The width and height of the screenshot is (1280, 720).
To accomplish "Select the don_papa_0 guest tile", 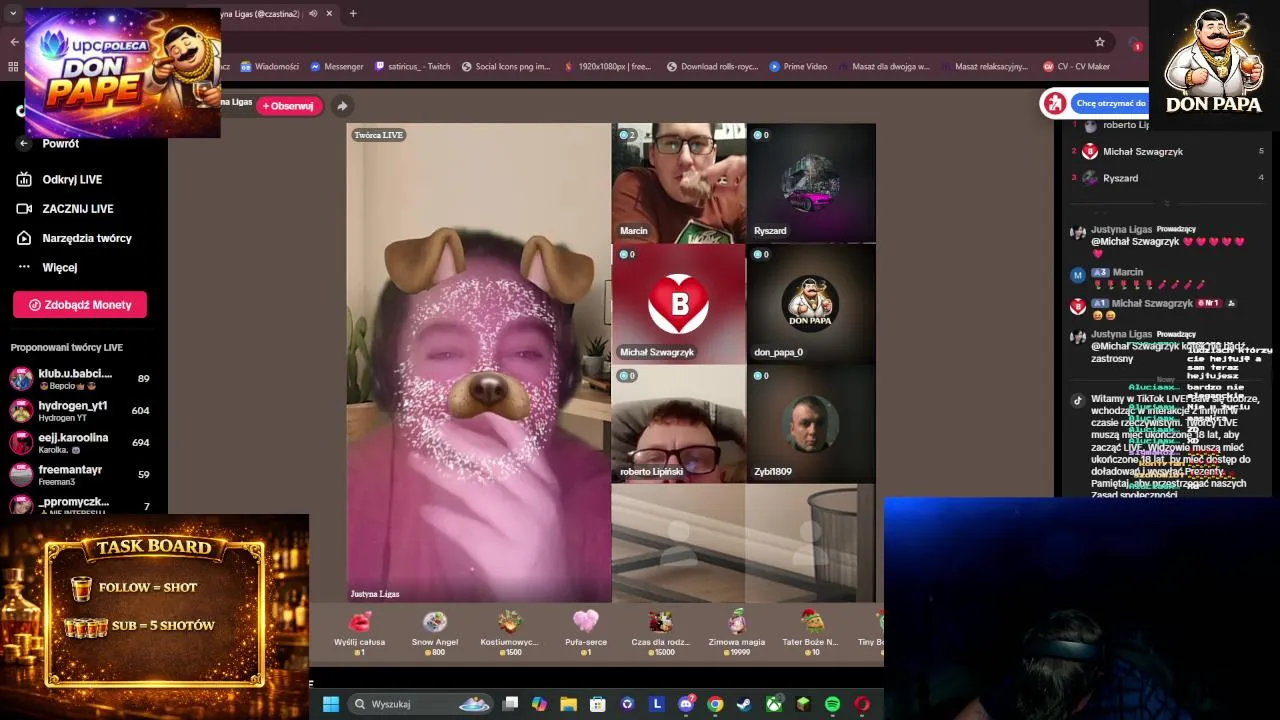I will click(811, 304).
